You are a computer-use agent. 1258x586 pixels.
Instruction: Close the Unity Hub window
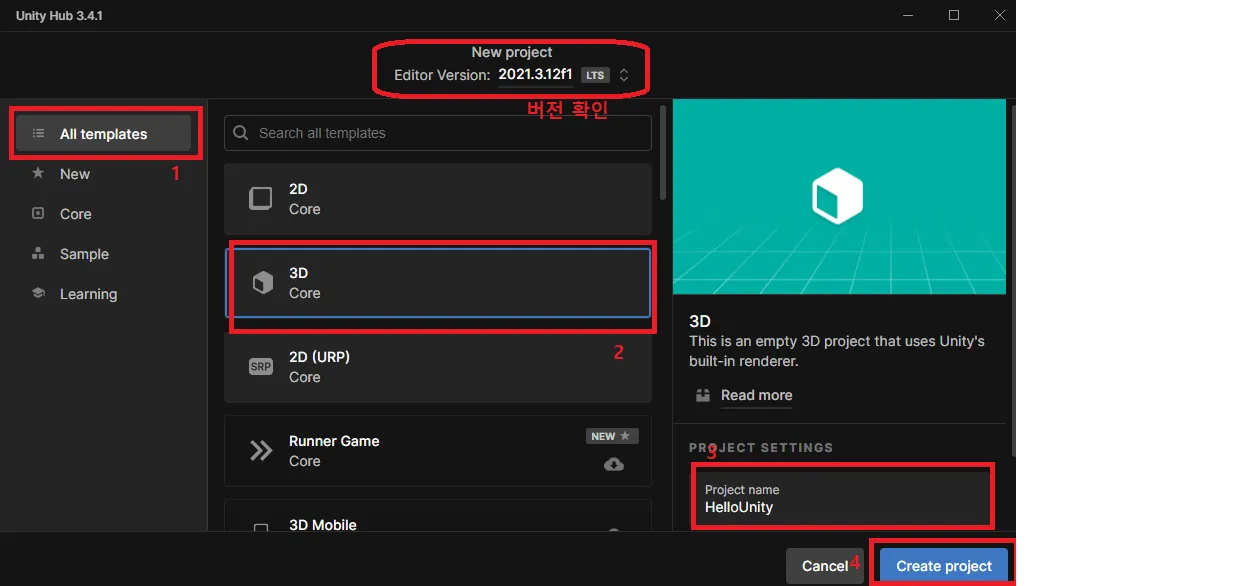click(x=1000, y=15)
